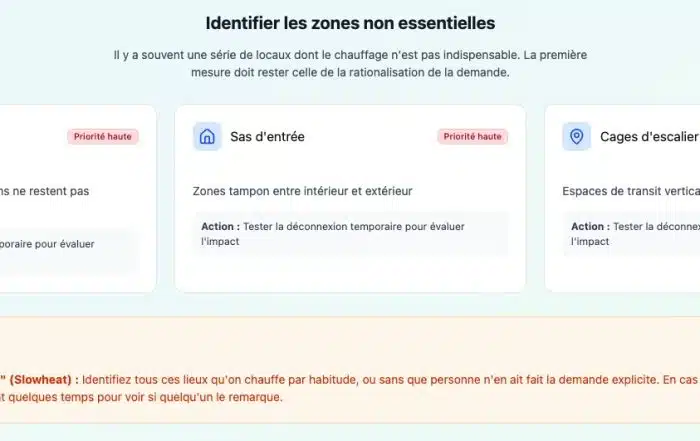Click the intro paragraph about rationalisation de la demande
This screenshot has width=700, height=441.
pos(350,65)
